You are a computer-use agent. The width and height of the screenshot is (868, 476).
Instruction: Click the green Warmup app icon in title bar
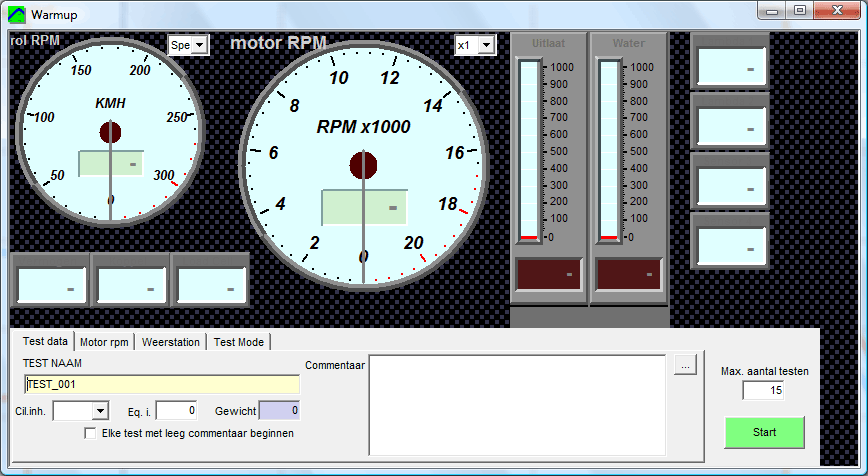click(x=18, y=15)
